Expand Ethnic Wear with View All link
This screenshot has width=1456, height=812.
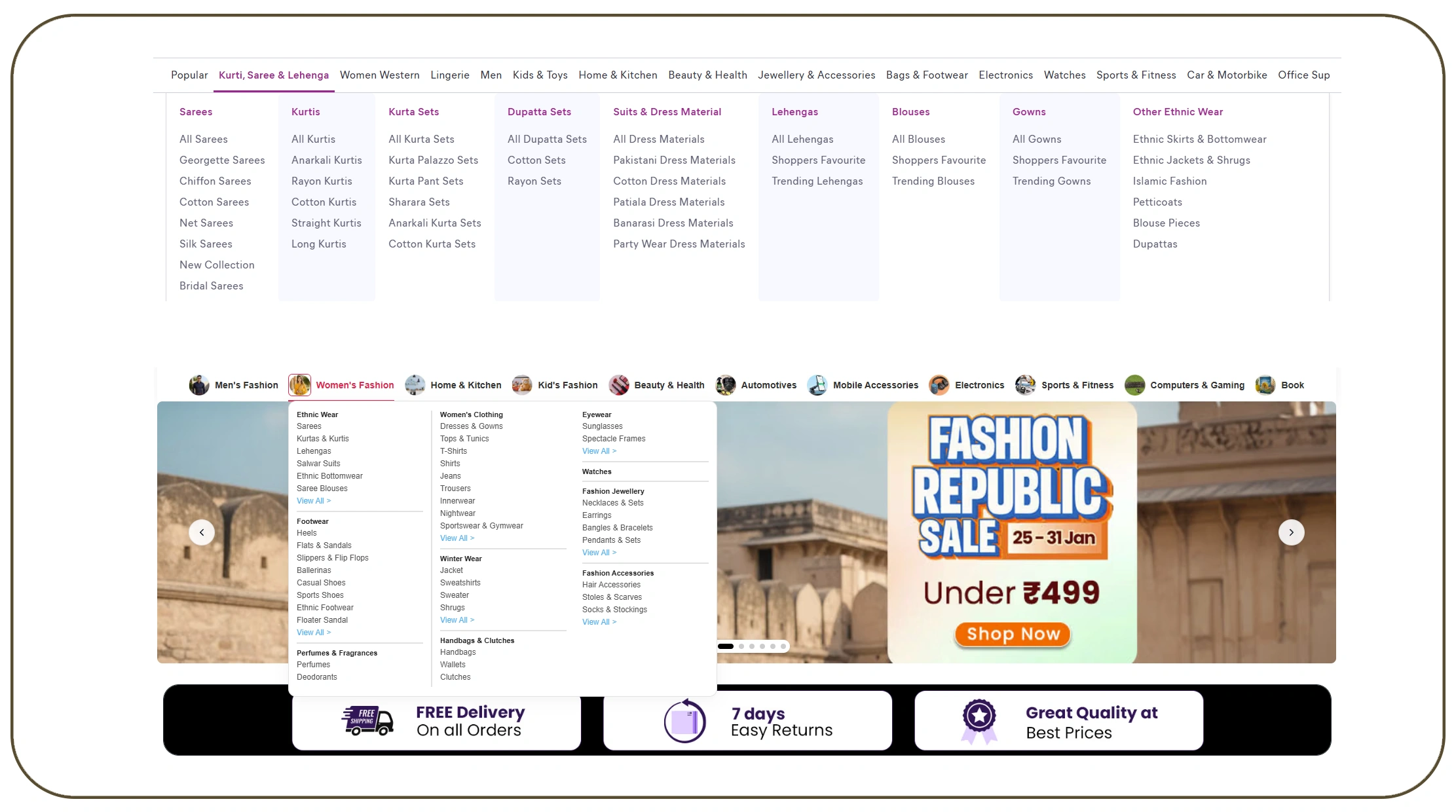[x=313, y=501]
